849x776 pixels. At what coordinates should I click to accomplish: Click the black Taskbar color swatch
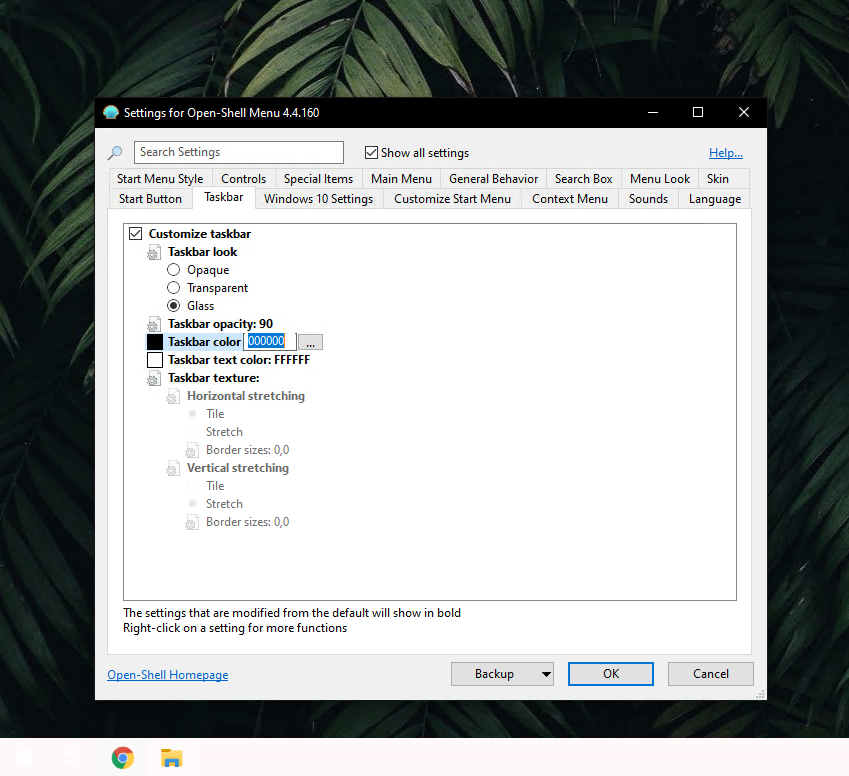(155, 342)
